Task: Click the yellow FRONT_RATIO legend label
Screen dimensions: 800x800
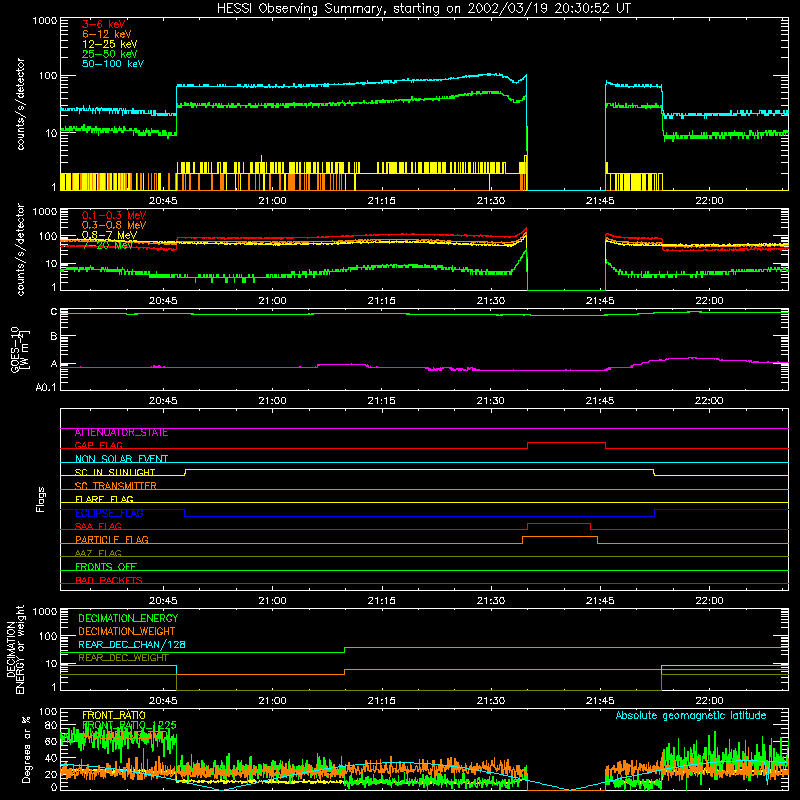Action: (x=114, y=715)
